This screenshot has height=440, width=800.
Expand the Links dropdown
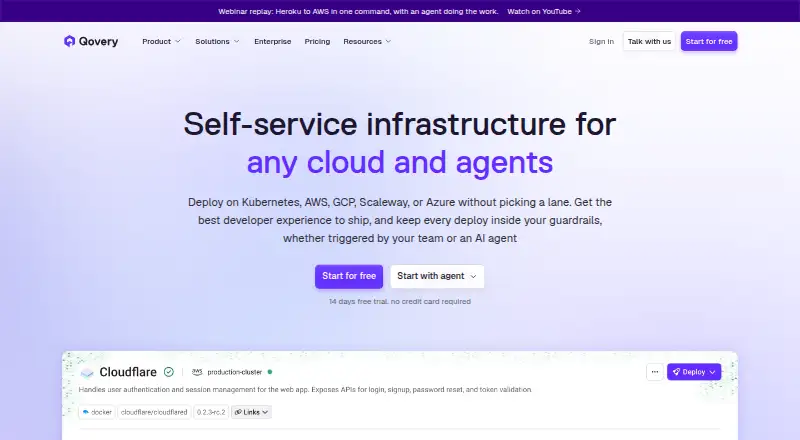tap(252, 412)
